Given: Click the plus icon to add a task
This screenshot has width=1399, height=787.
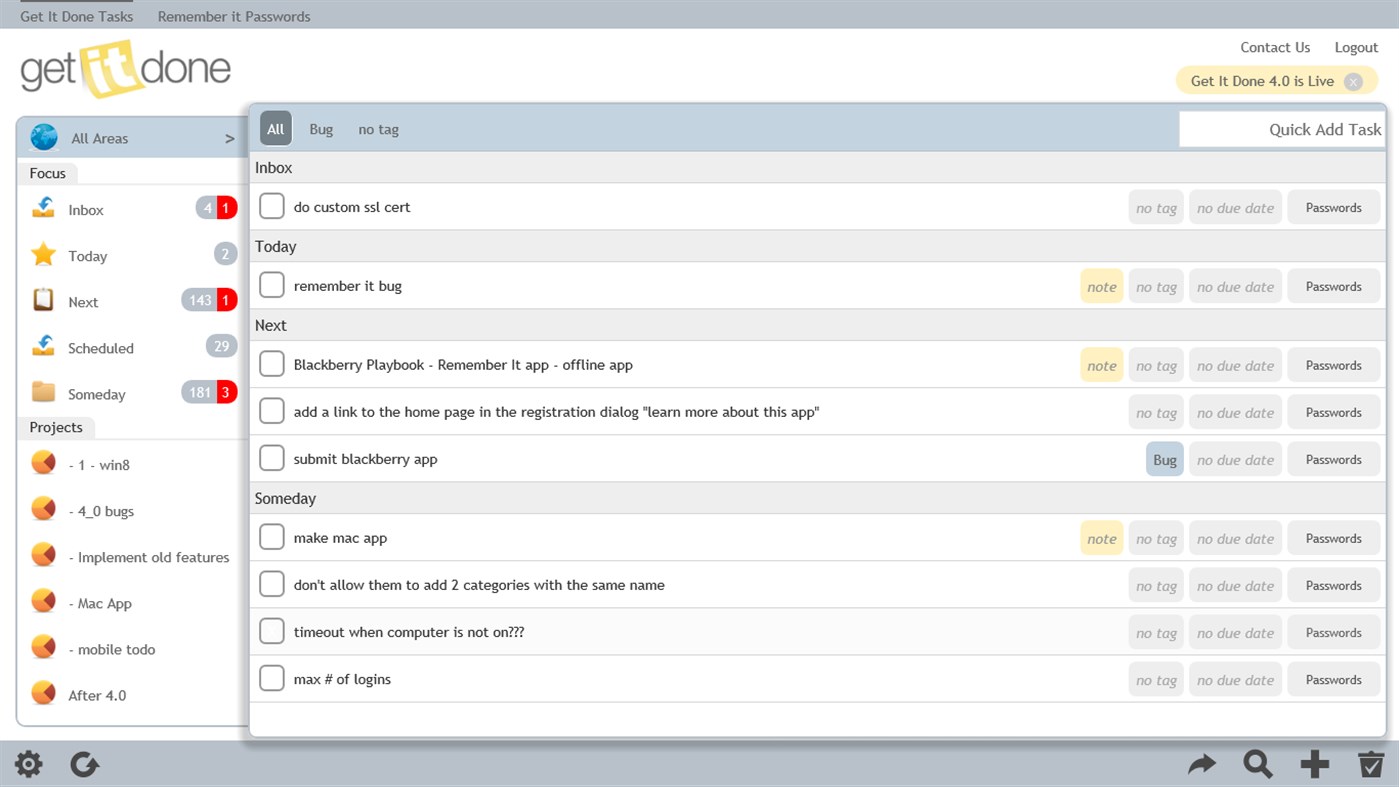Looking at the screenshot, I should [x=1314, y=764].
